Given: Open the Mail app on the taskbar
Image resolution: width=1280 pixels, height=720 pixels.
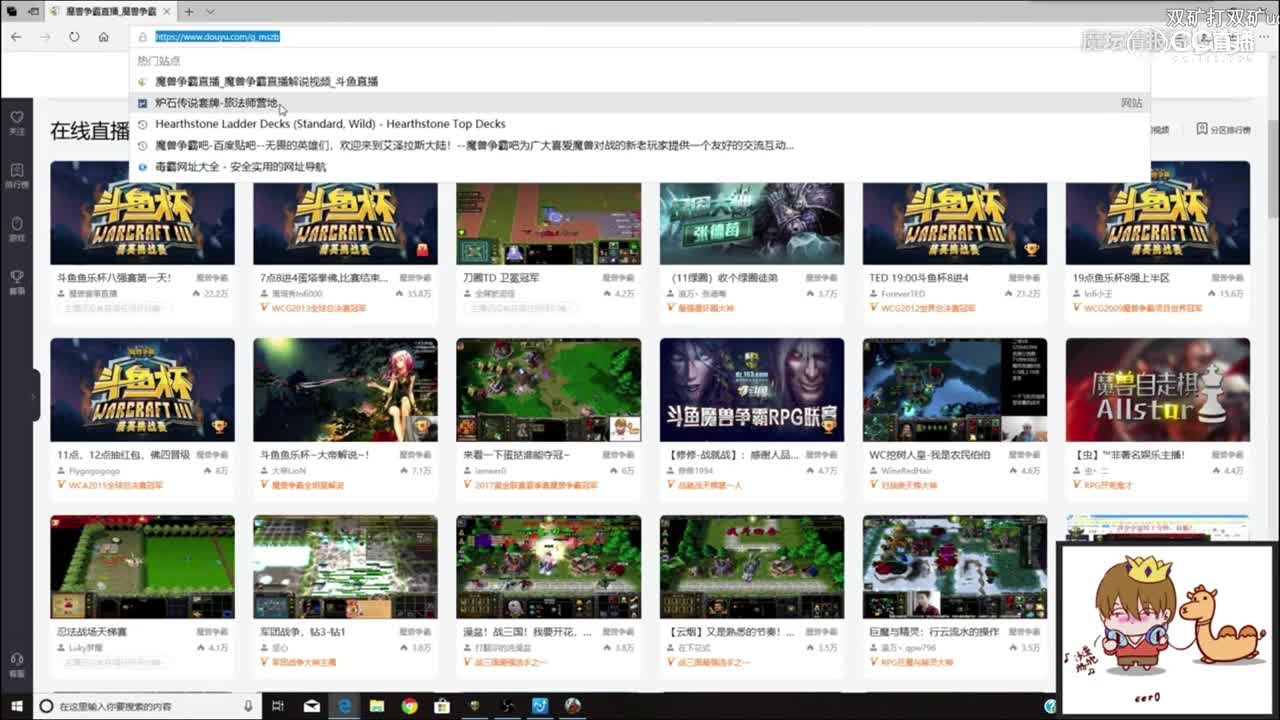Looking at the screenshot, I should [x=312, y=706].
